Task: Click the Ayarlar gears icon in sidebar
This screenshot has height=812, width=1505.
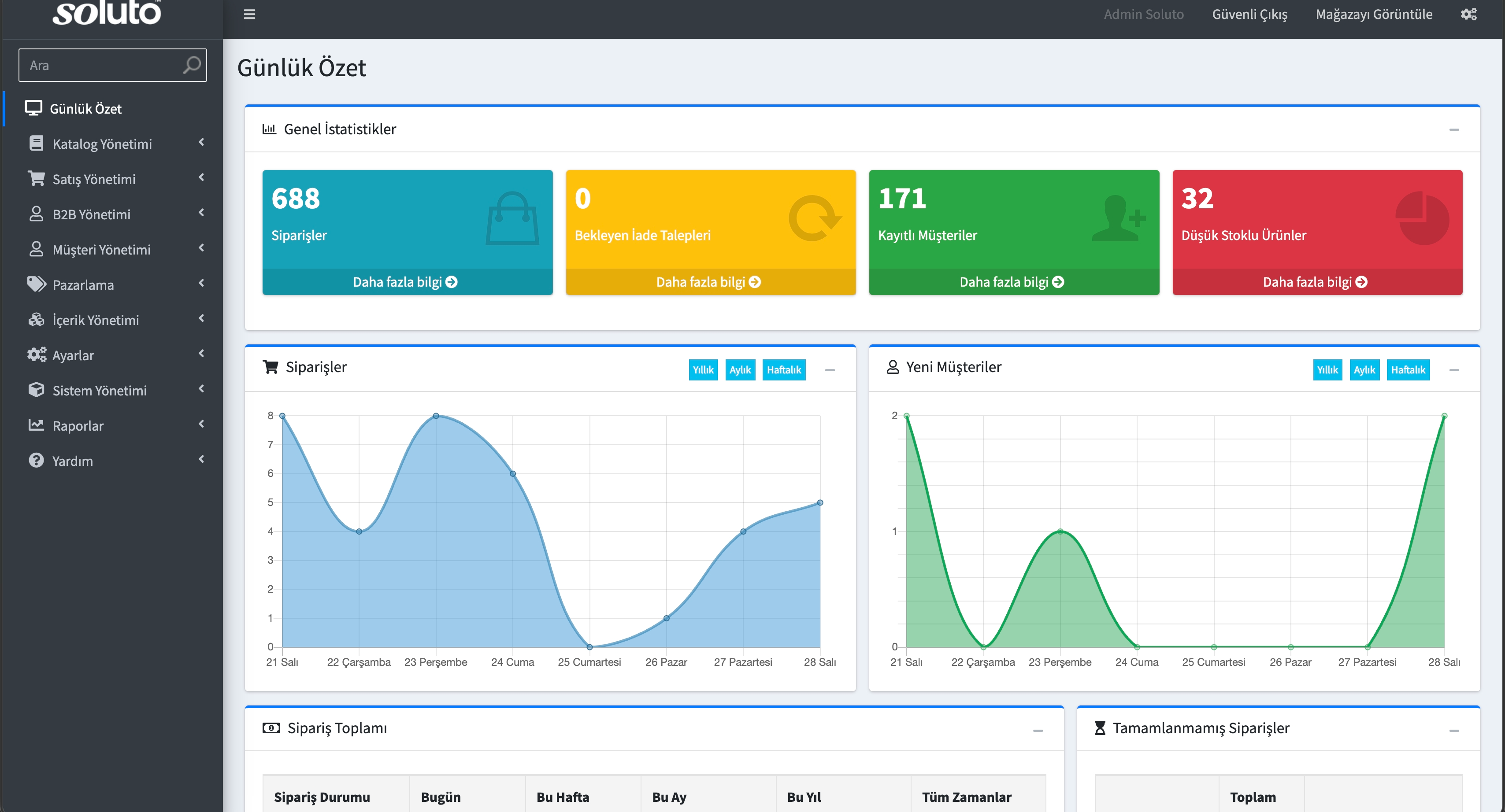Action: coord(36,354)
